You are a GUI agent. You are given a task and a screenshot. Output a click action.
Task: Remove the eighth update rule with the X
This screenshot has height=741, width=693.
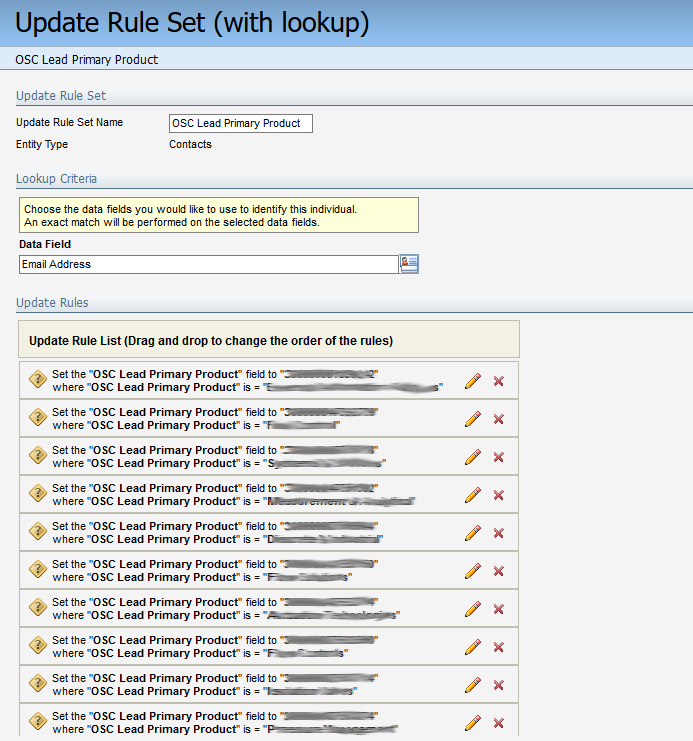[x=498, y=647]
